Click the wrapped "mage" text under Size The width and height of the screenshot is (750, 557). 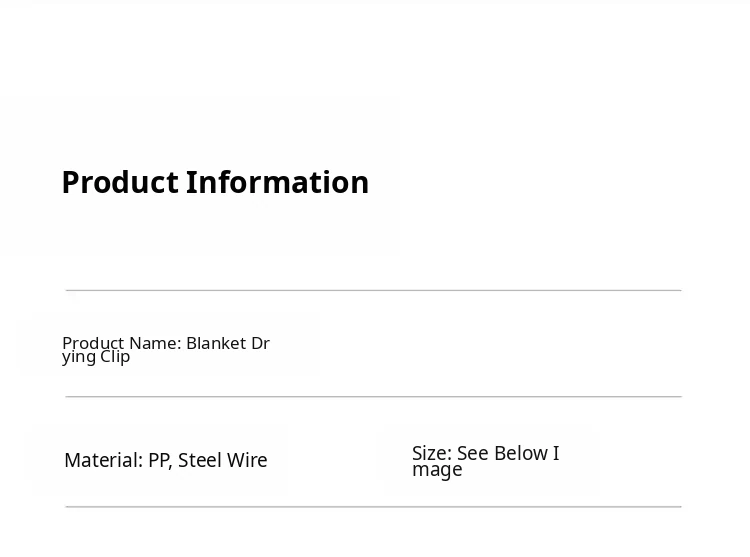(x=437, y=470)
